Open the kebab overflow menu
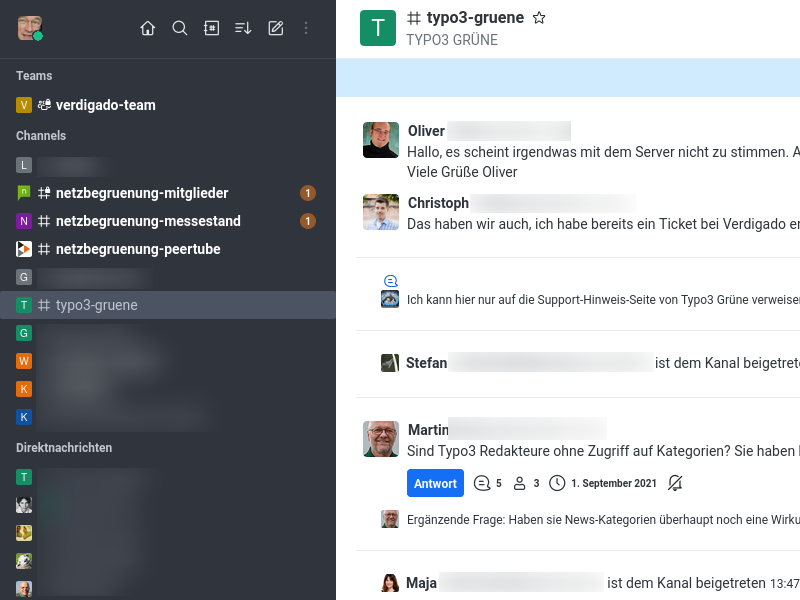This screenshot has width=800, height=600. coord(306,28)
